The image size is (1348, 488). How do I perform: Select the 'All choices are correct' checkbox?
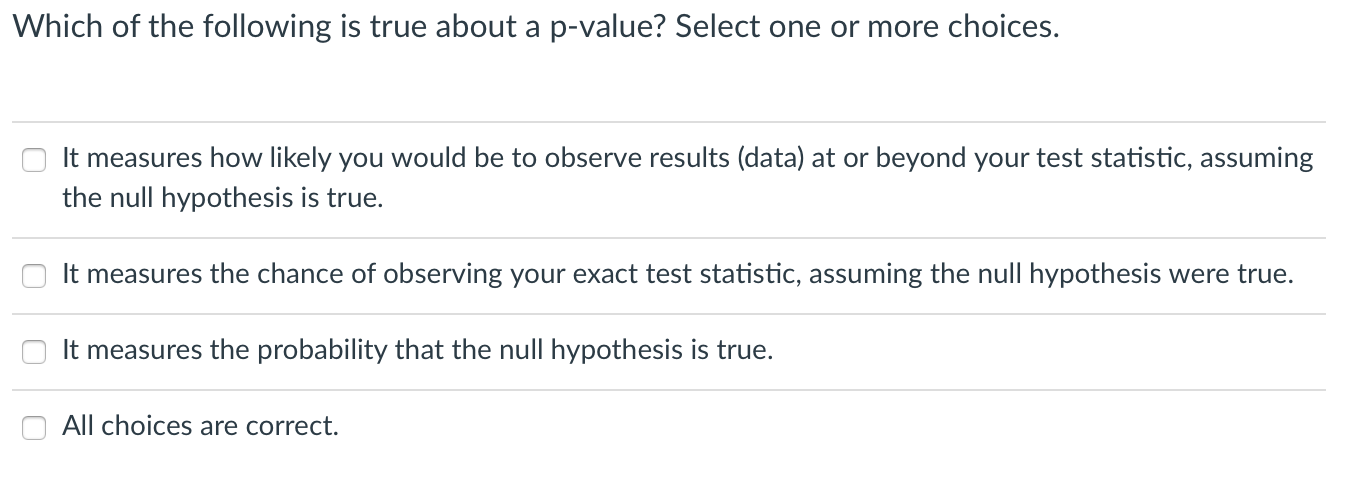coord(34,427)
